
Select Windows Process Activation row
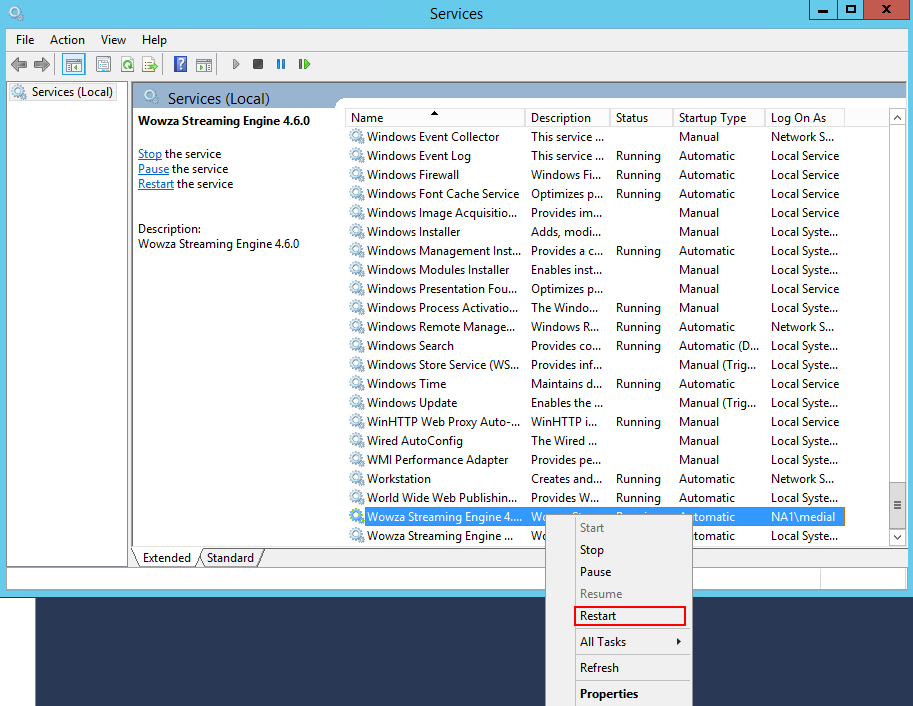click(594, 308)
